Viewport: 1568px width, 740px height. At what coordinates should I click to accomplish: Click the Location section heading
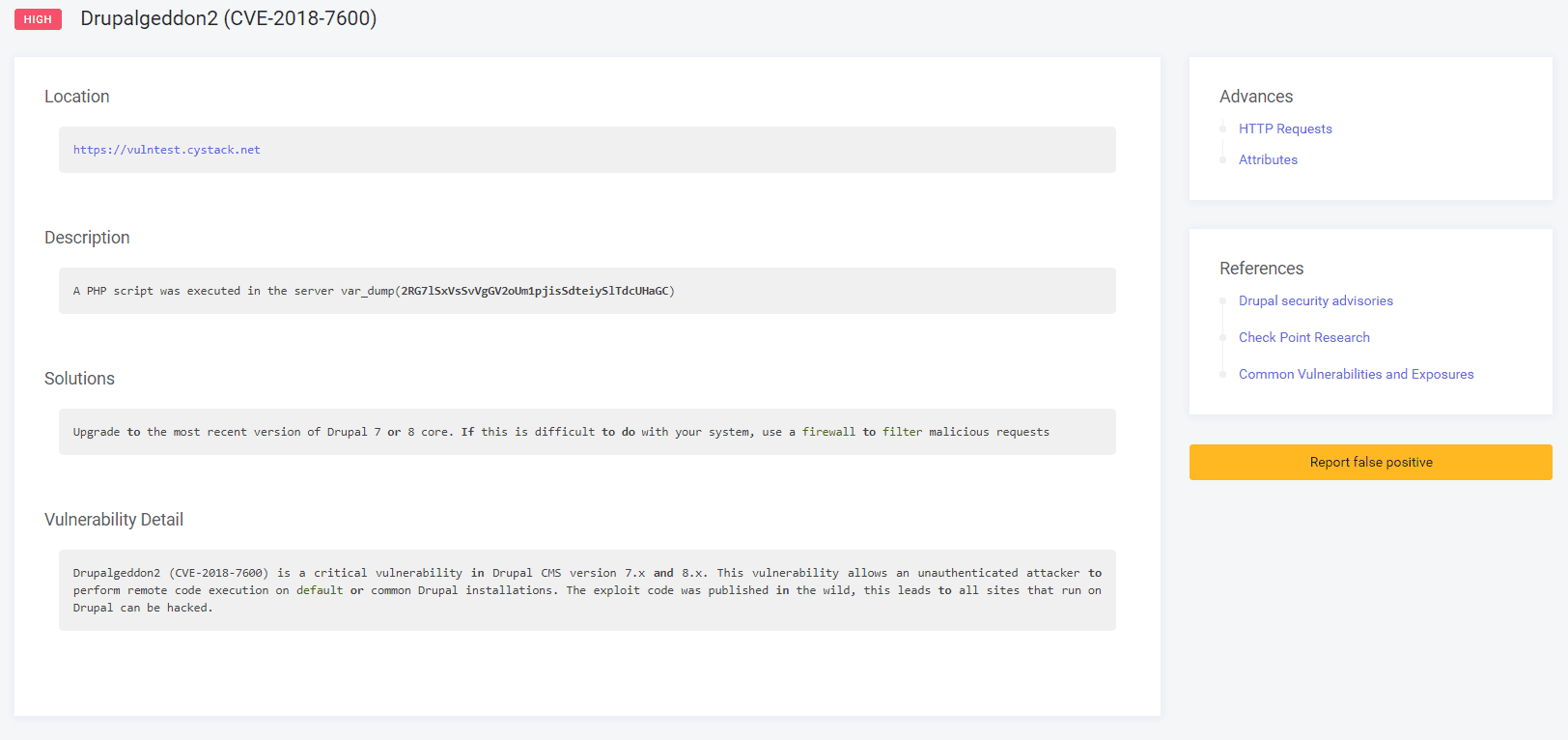[77, 97]
